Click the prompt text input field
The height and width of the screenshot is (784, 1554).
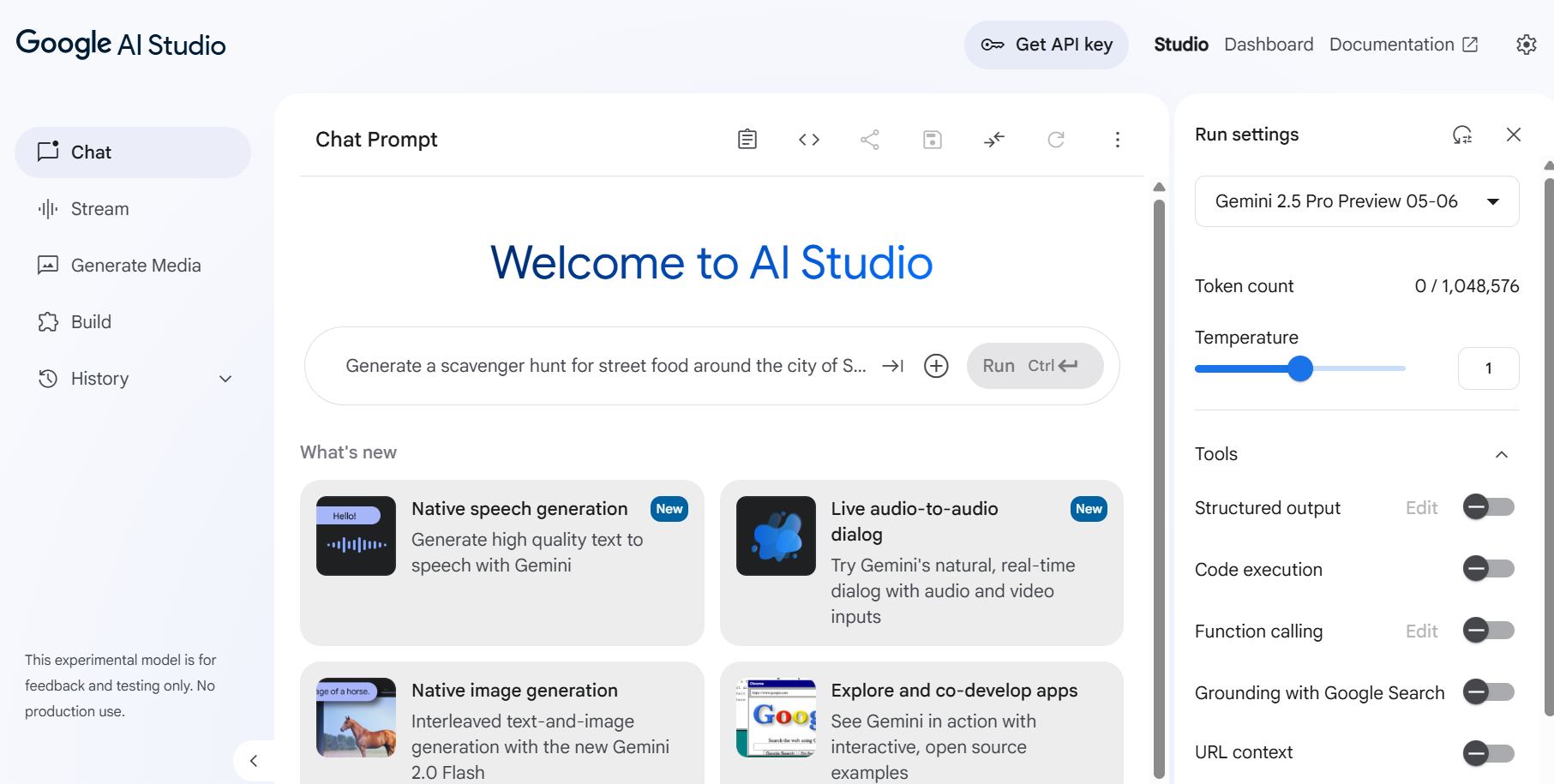pyautogui.click(x=606, y=366)
